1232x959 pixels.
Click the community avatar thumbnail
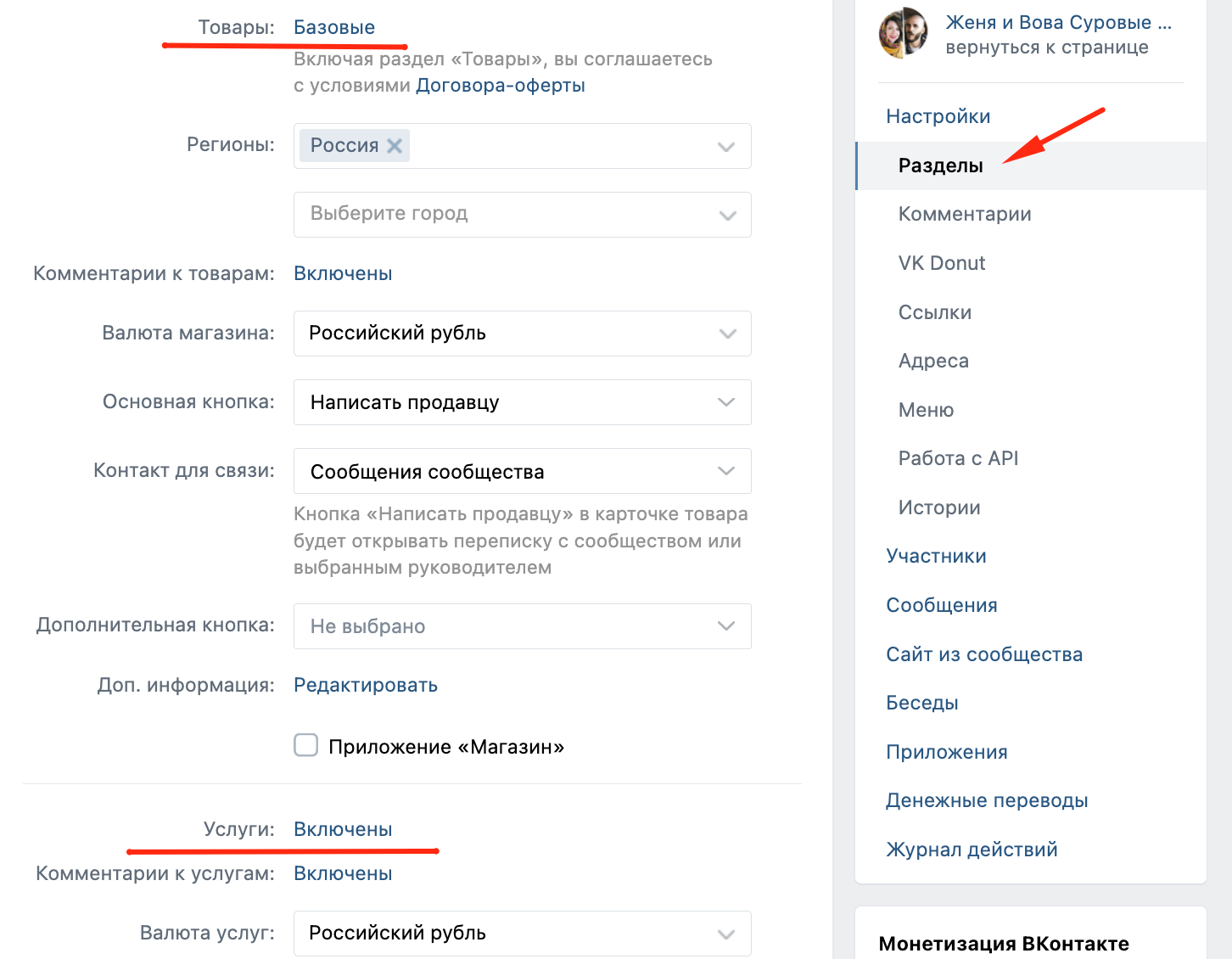(903, 33)
